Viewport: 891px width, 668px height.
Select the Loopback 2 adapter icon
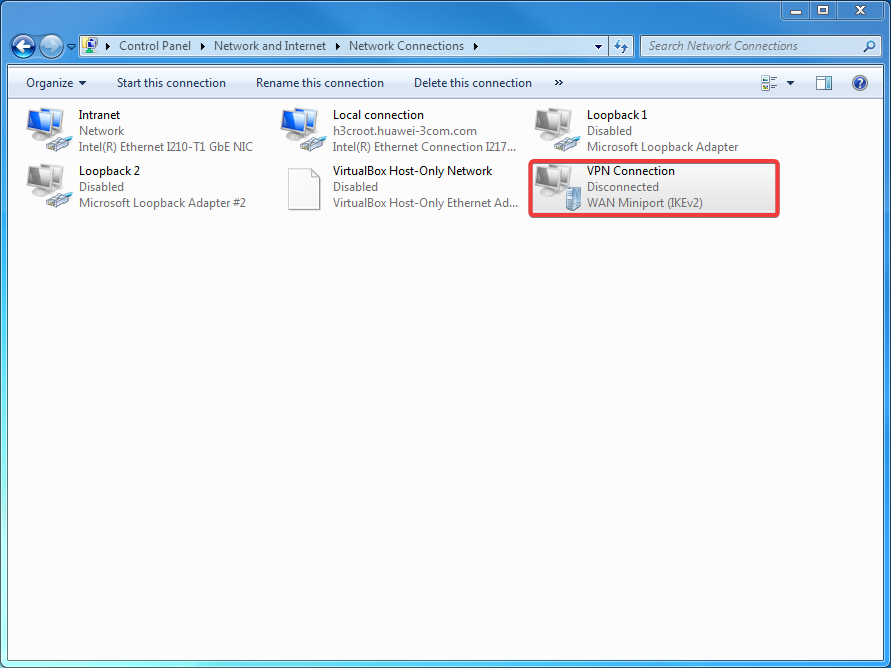click(x=49, y=186)
